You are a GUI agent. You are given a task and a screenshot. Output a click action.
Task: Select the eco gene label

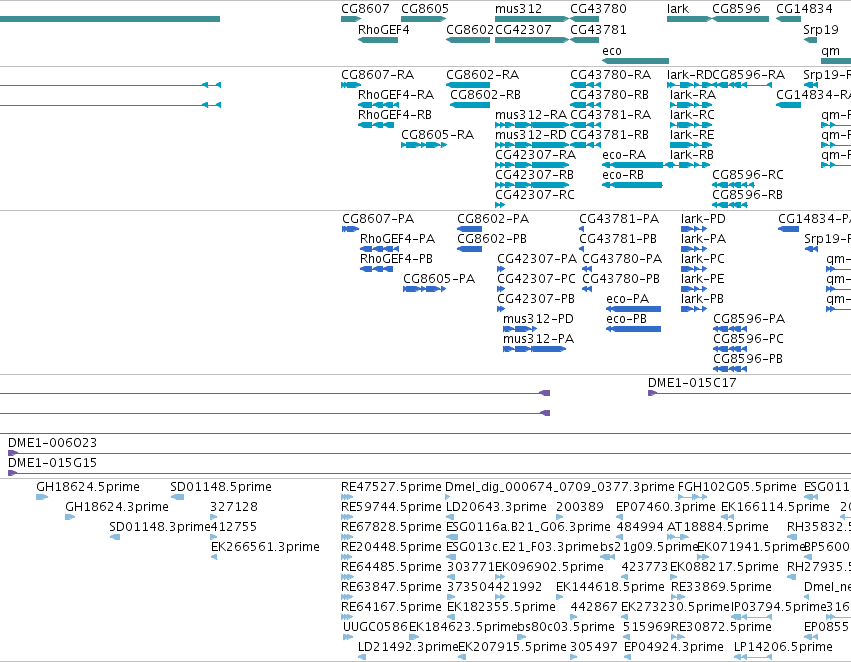pos(612,51)
